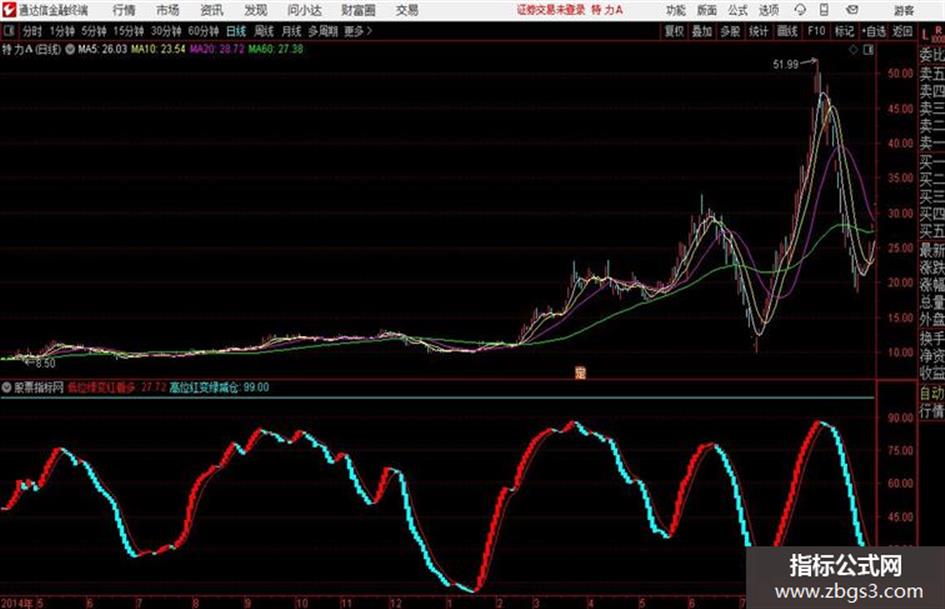Click the 多股 multi-stock toolbar button
Viewport: 945px width, 609px height.
point(730,31)
